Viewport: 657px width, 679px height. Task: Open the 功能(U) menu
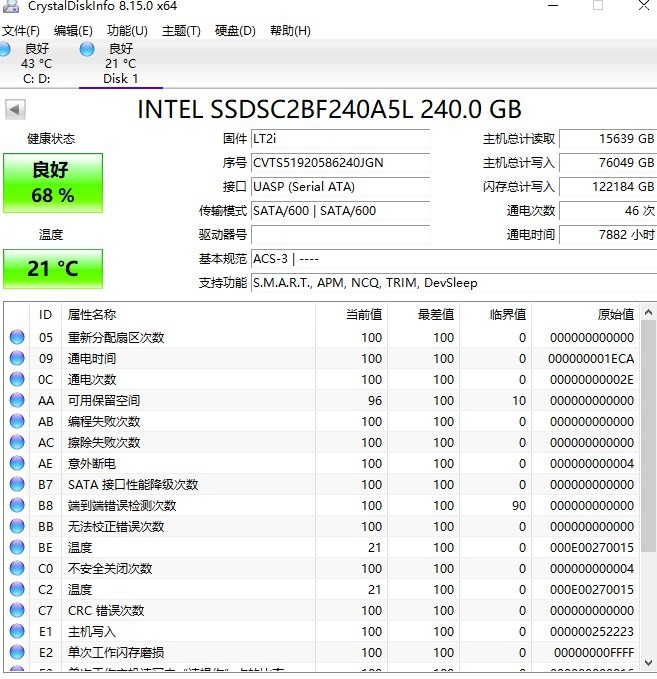[x=127, y=31]
